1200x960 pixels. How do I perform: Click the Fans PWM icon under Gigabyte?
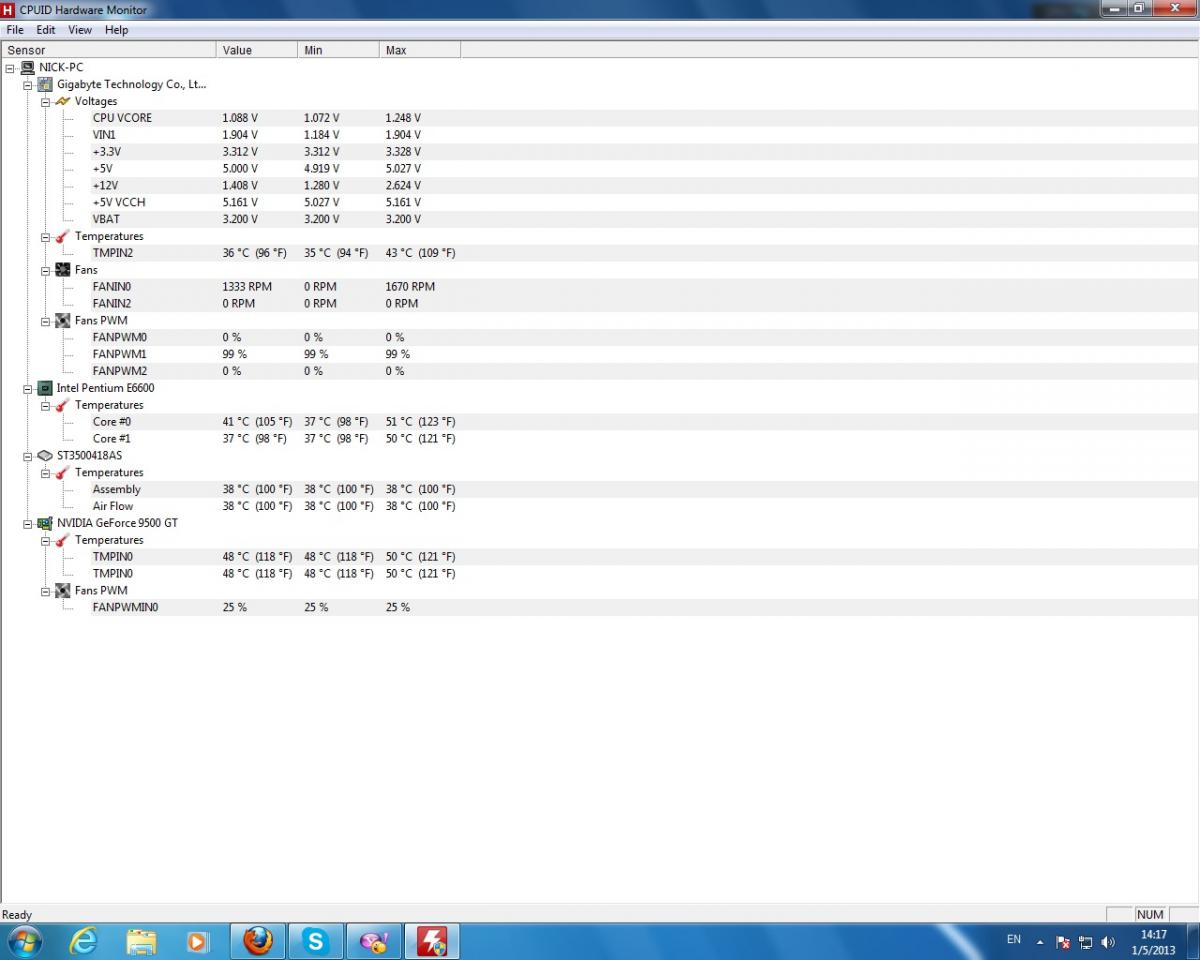[63, 320]
